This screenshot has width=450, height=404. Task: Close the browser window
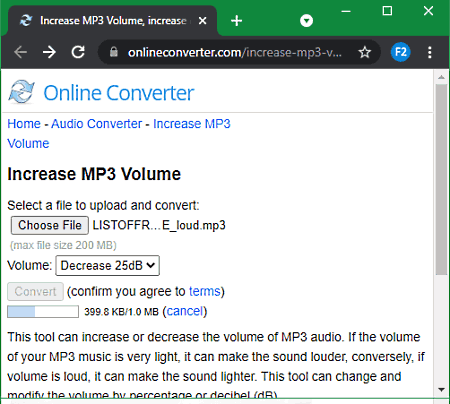pos(428,11)
